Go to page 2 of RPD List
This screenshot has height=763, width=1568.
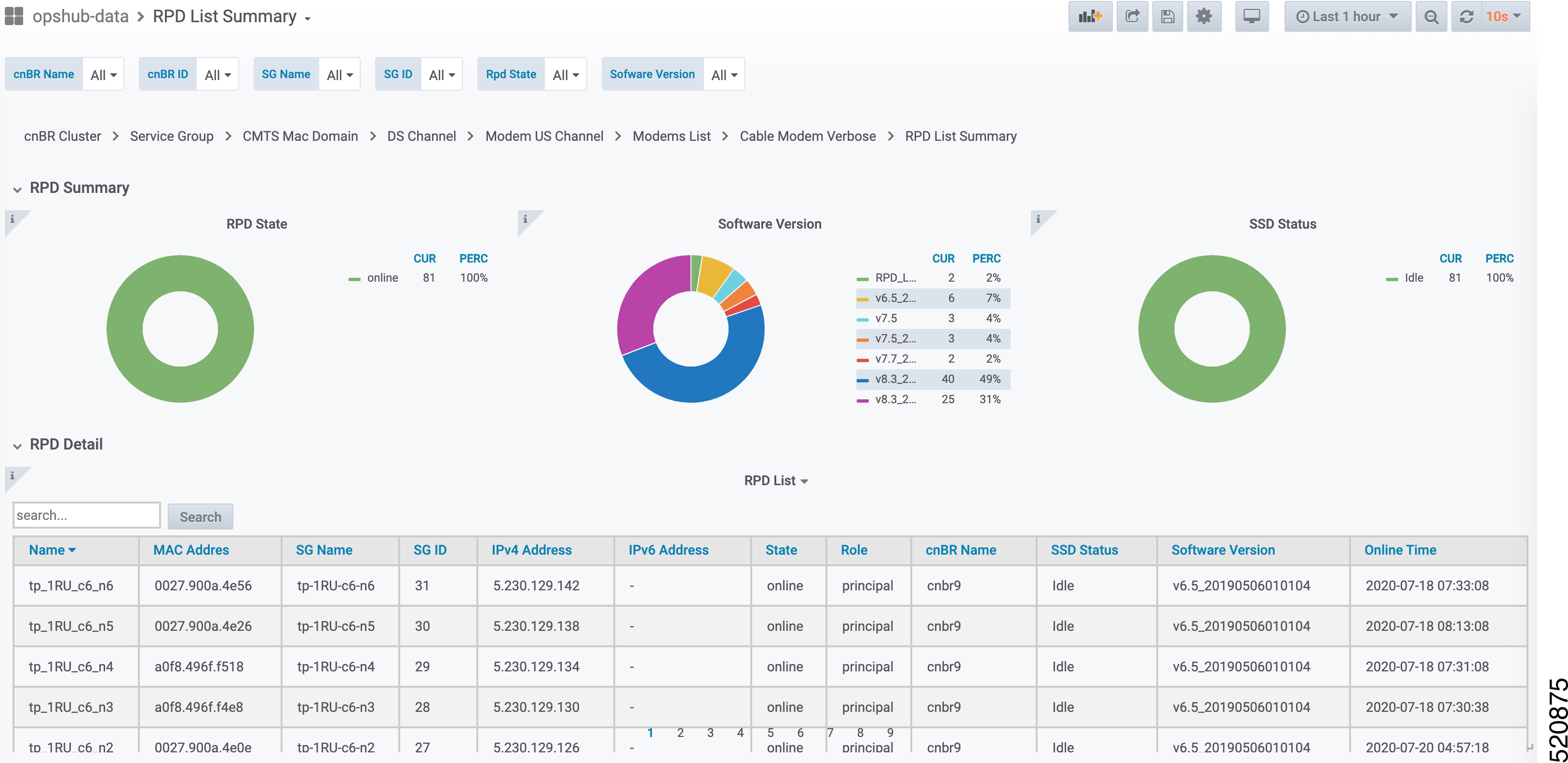[680, 733]
